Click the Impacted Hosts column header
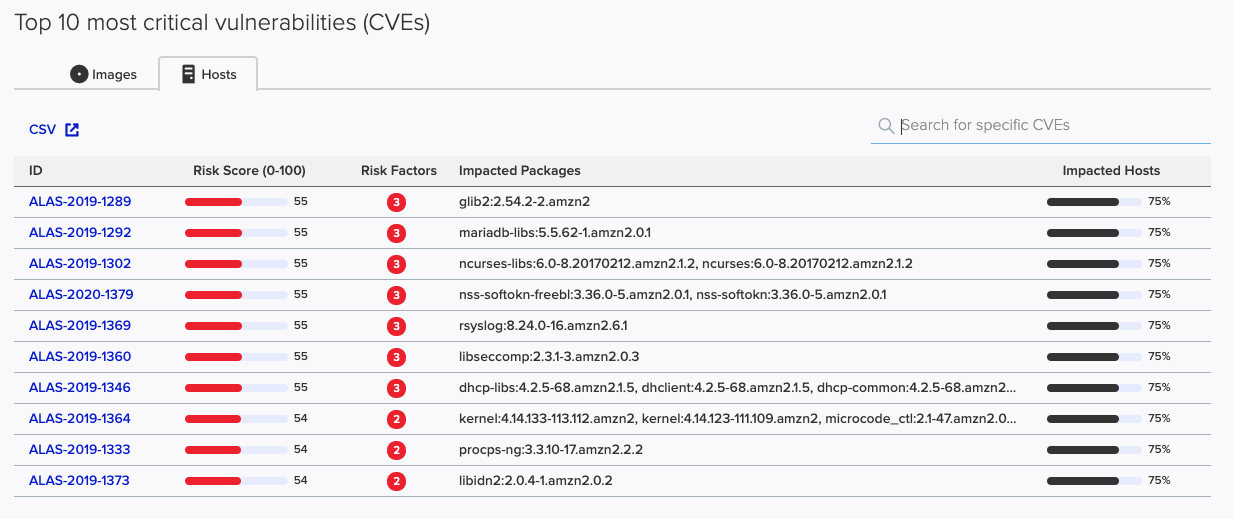 1111,171
